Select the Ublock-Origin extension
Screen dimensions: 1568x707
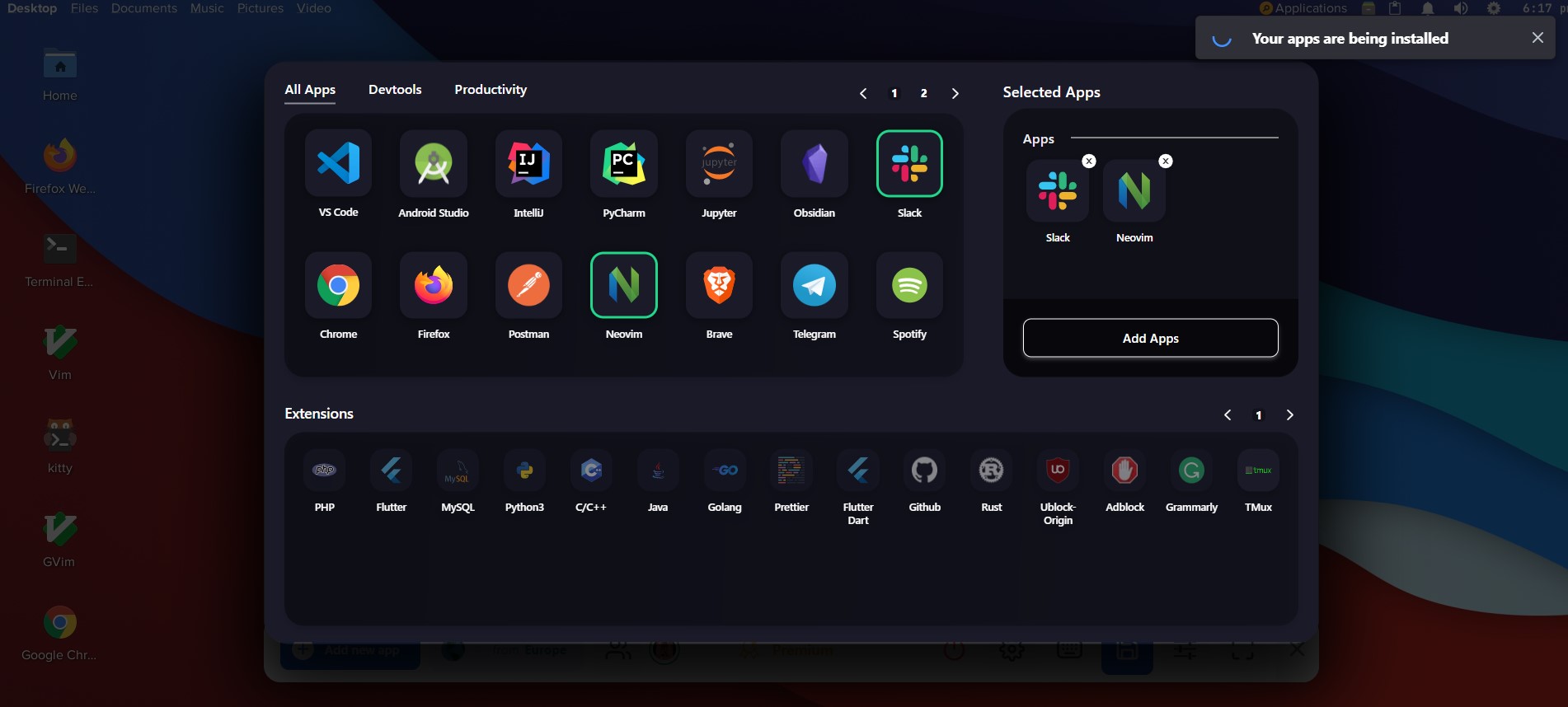point(1058,471)
